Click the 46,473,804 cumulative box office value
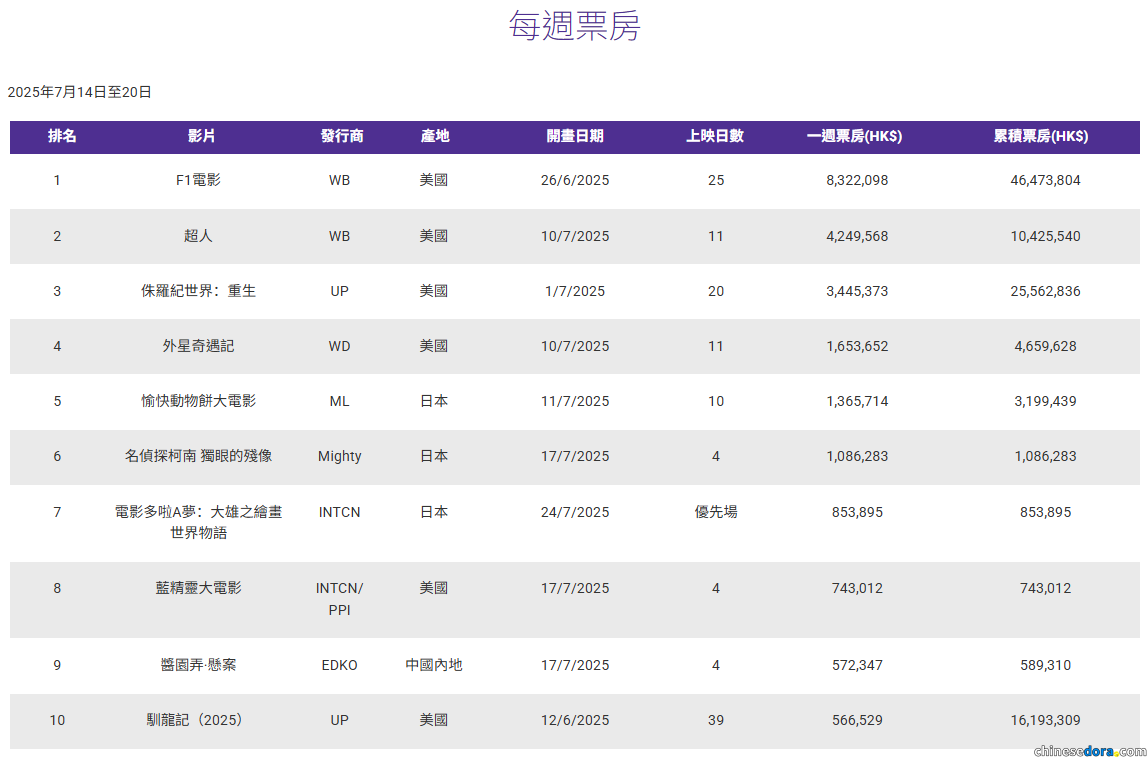This screenshot has height=759, width=1148. 1045,181
